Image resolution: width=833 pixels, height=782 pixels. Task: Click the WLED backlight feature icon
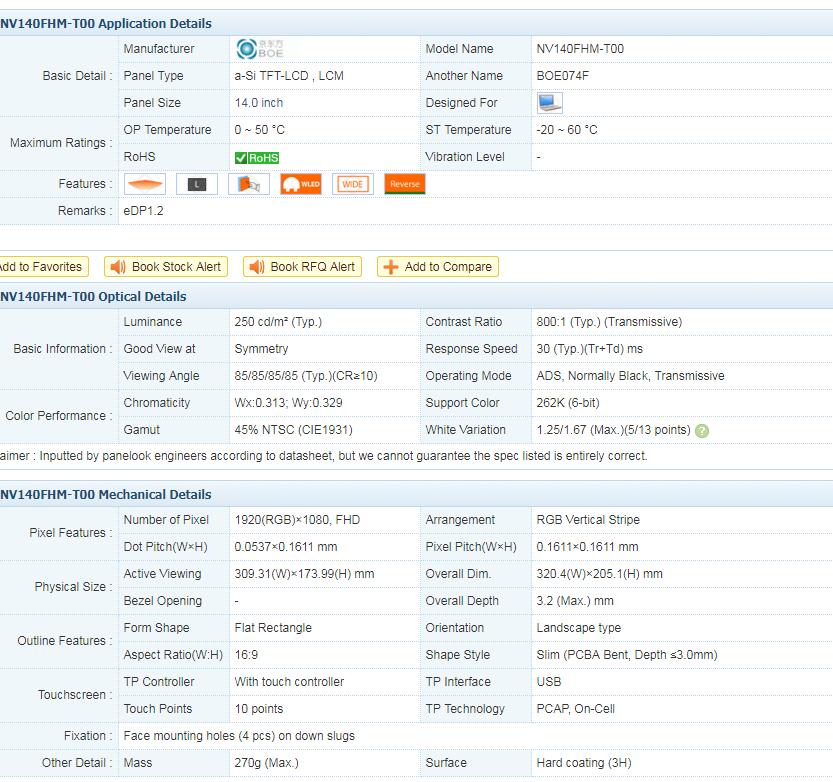(301, 184)
